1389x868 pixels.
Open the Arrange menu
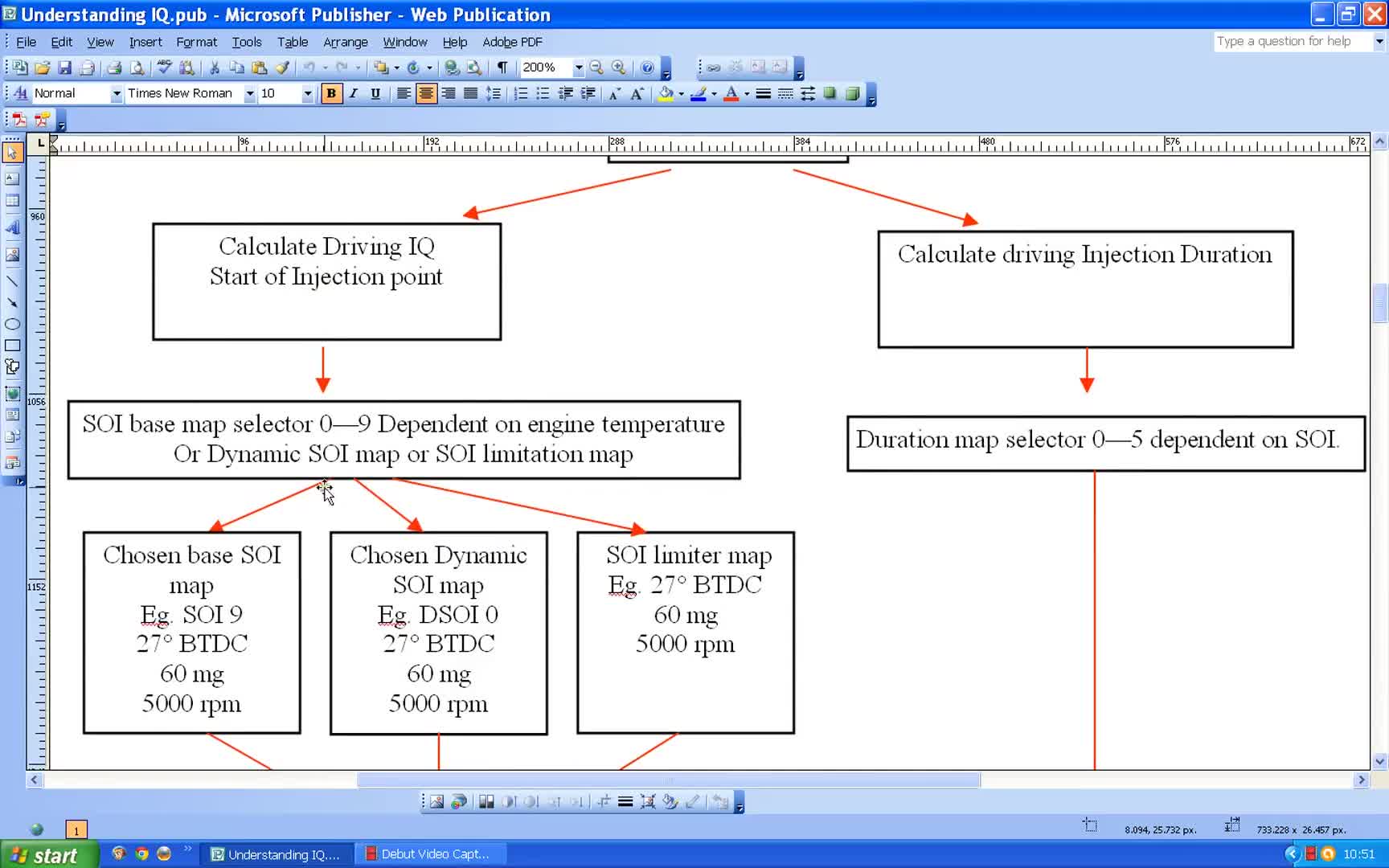[x=345, y=42]
